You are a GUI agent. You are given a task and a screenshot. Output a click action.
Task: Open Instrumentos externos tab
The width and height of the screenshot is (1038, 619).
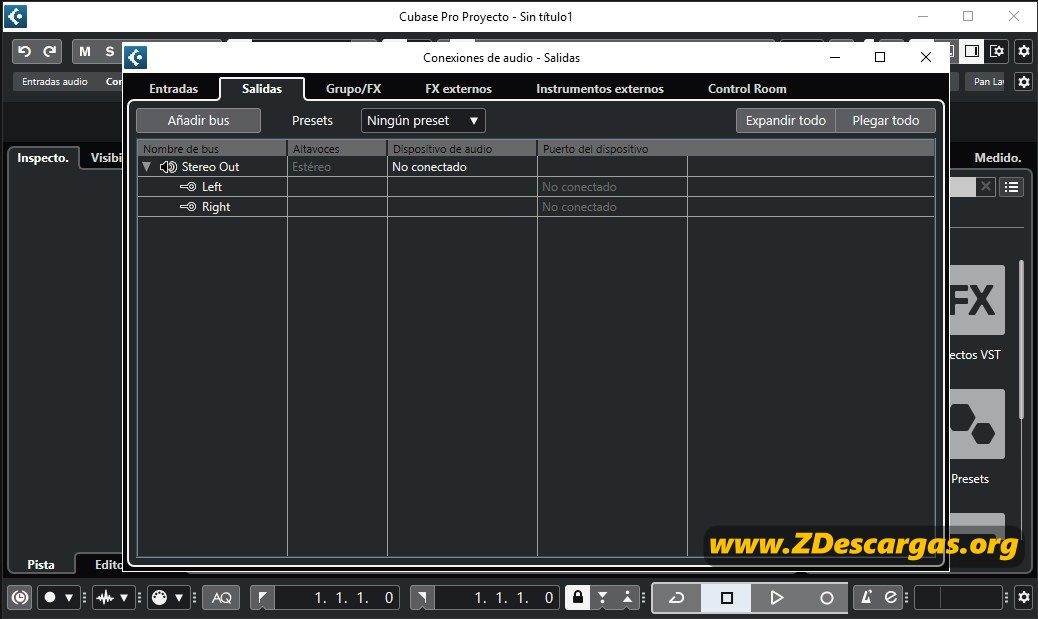pyautogui.click(x=600, y=89)
